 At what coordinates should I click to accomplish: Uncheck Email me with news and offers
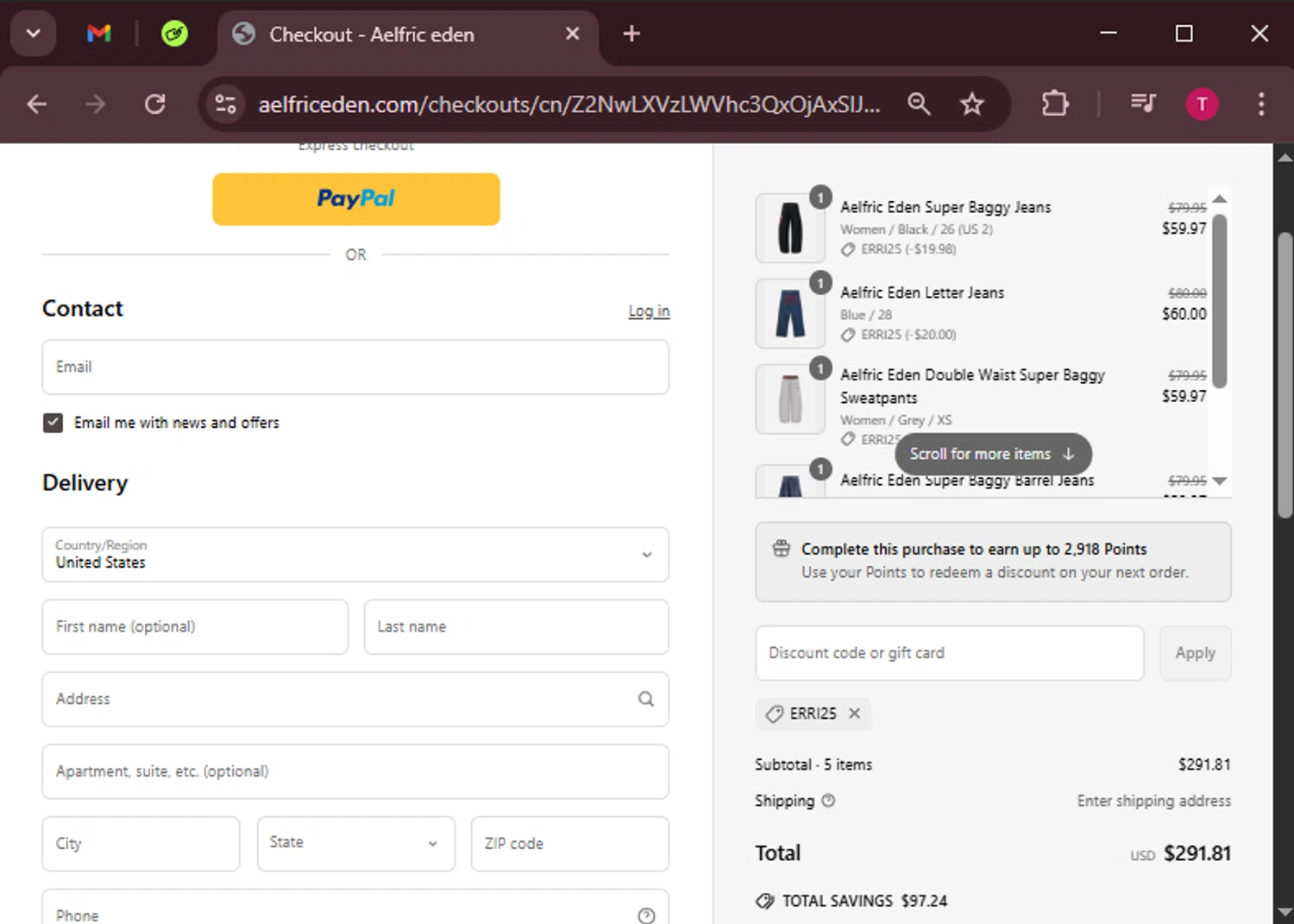point(53,423)
